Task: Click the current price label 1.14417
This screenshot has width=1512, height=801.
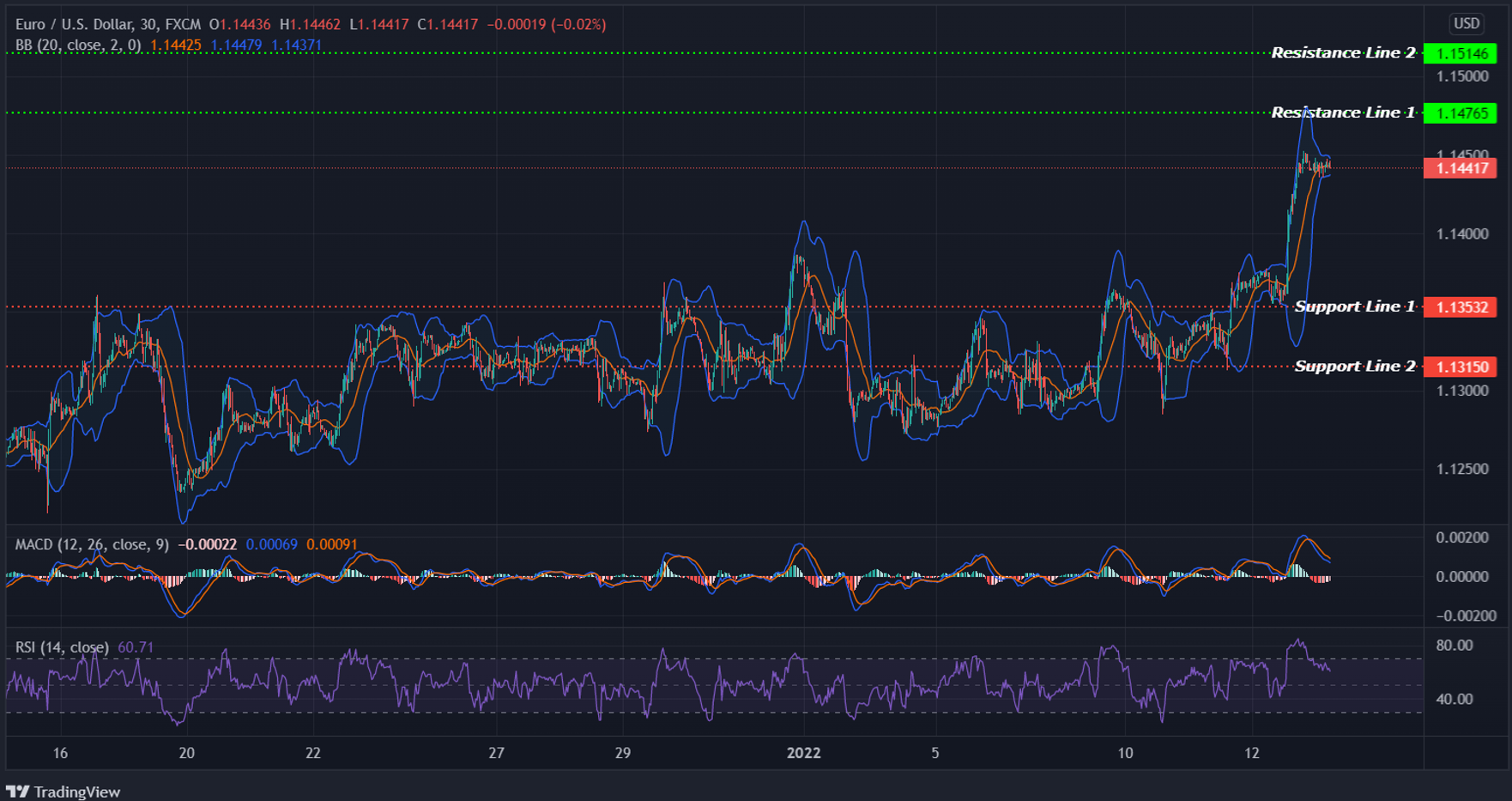Action: click(x=1463, y=169)
